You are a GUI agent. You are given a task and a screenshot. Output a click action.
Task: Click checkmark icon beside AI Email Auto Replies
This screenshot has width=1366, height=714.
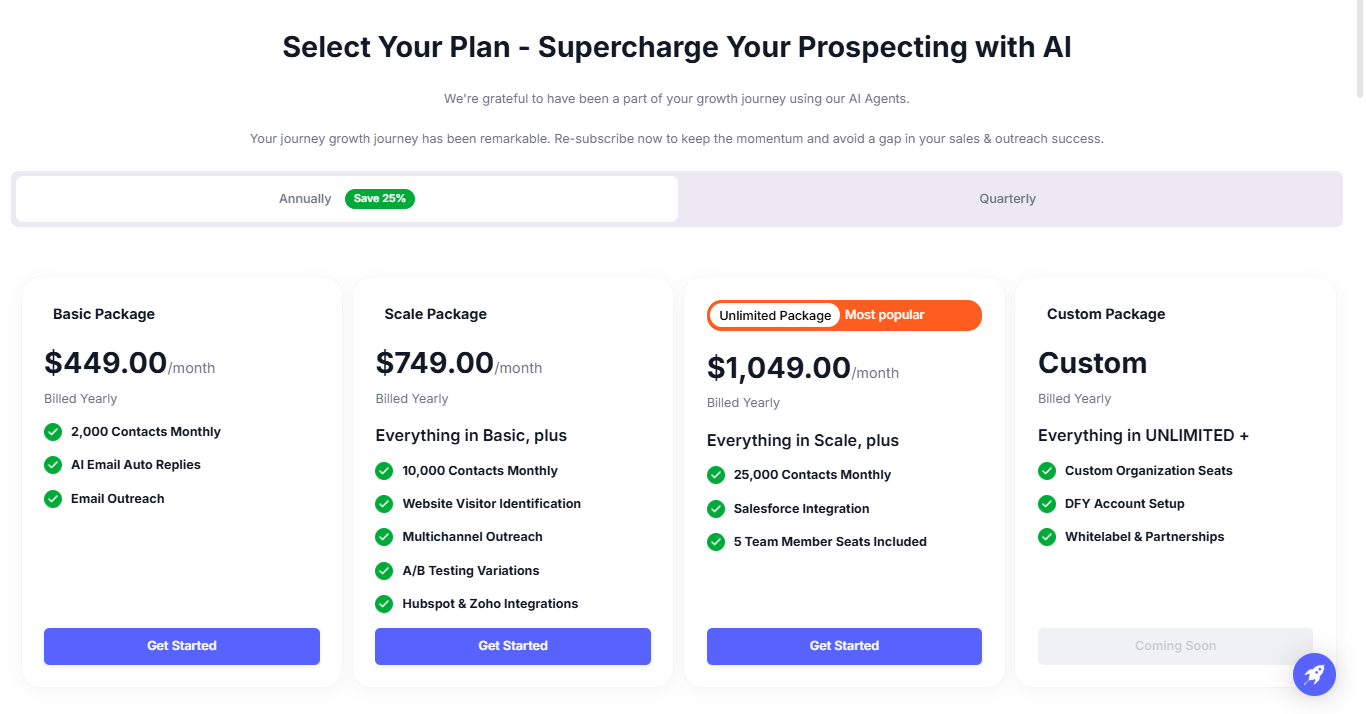pos(53,465)
